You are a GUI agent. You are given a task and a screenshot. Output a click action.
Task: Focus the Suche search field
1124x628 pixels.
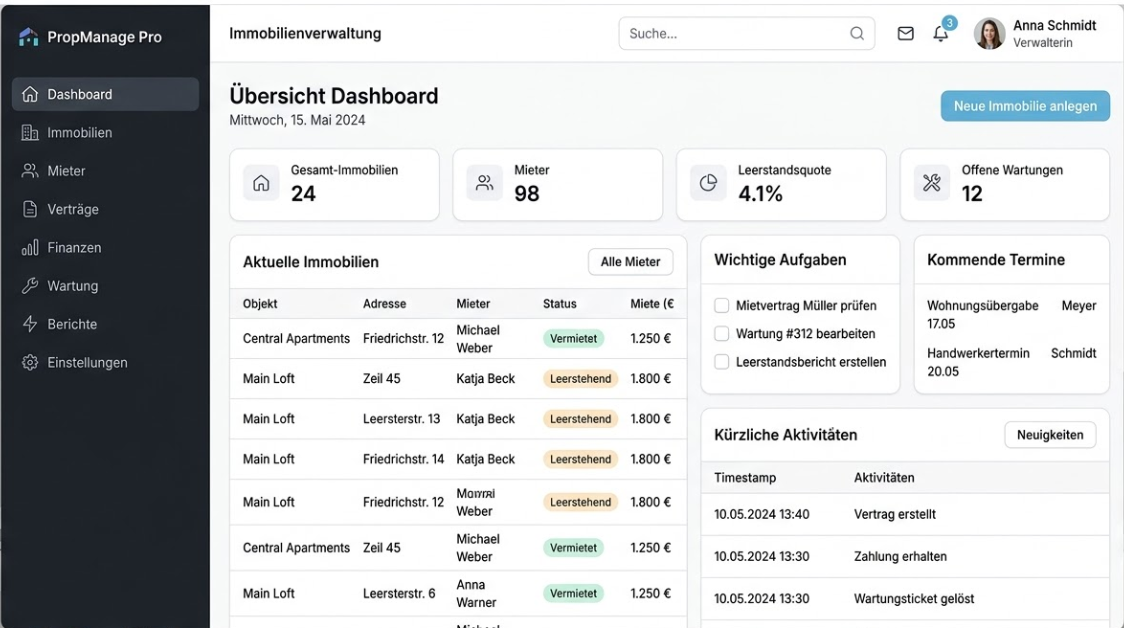(x=735, y=34)
